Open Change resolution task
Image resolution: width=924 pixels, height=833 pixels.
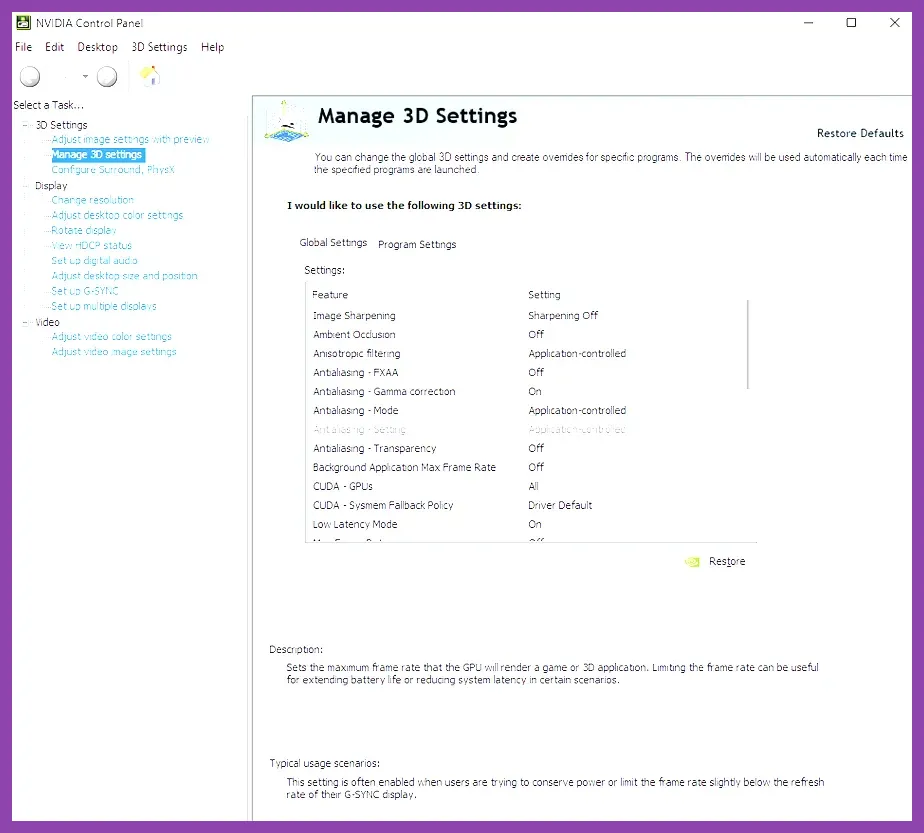point(93,200)
